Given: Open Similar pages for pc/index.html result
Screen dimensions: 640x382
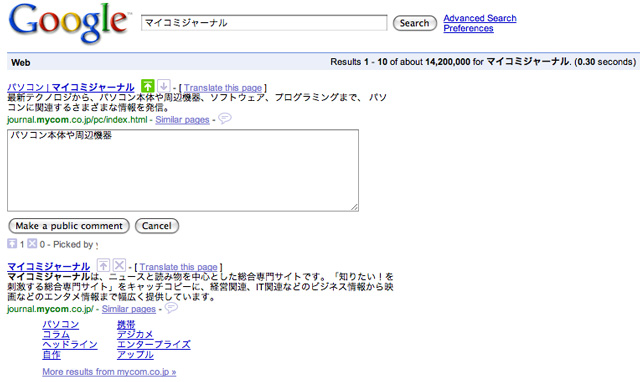Looking at the screenshot, I should (182, 120).
